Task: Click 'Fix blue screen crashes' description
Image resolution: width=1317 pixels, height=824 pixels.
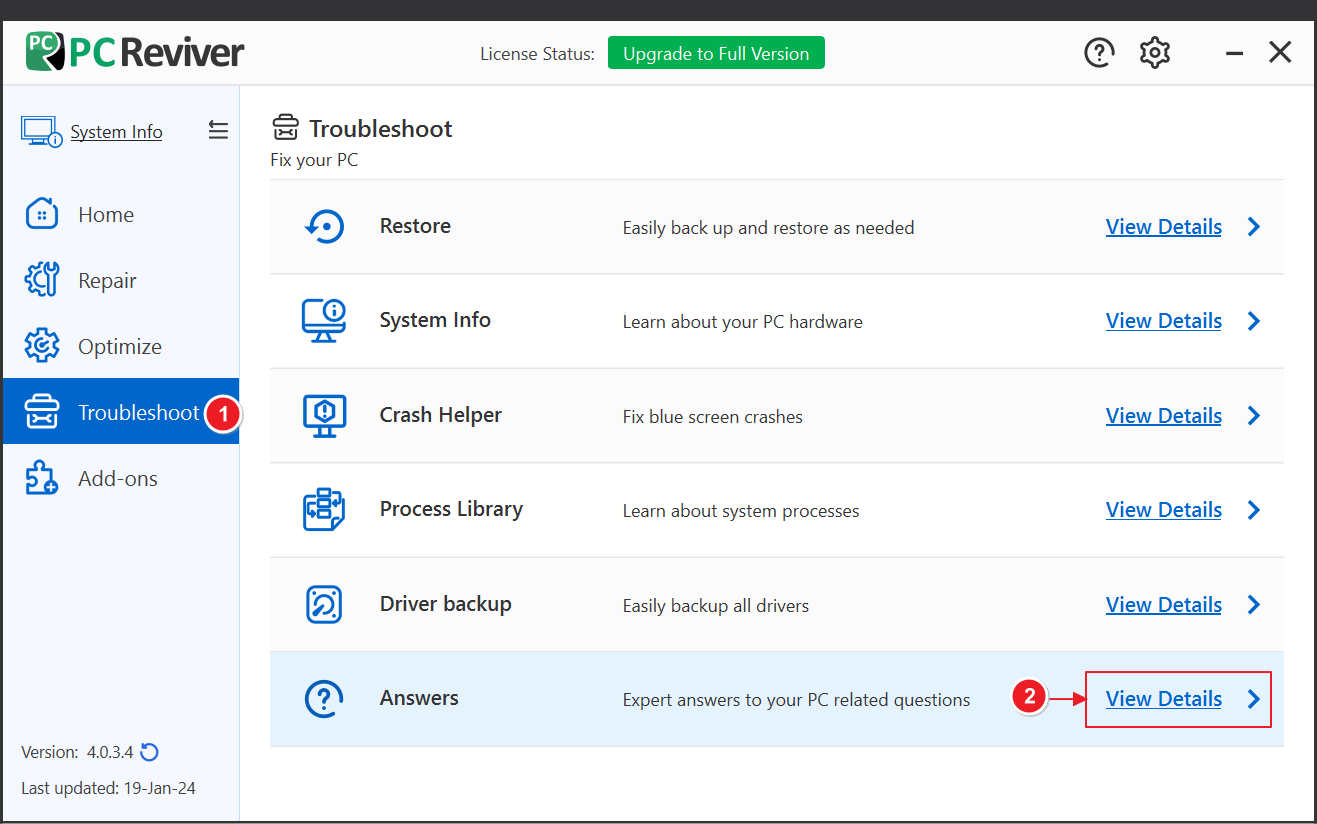Action: pyautogui.click(x=713, y=417)
